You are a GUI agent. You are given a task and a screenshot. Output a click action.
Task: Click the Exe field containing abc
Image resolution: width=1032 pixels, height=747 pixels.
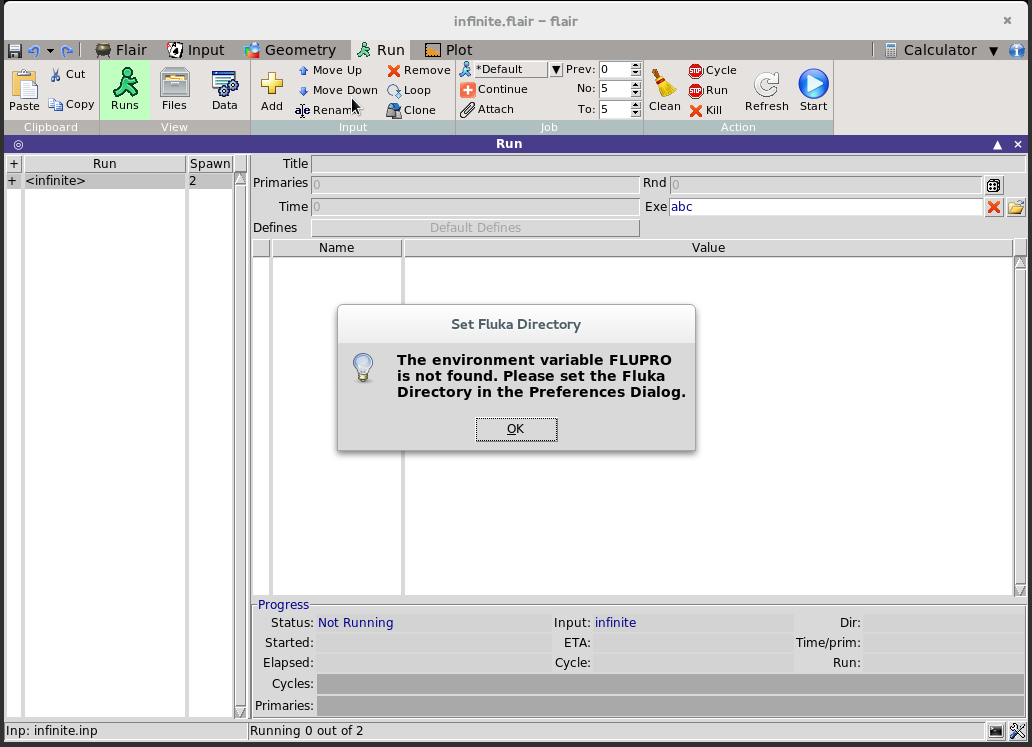tap(826, 207)
